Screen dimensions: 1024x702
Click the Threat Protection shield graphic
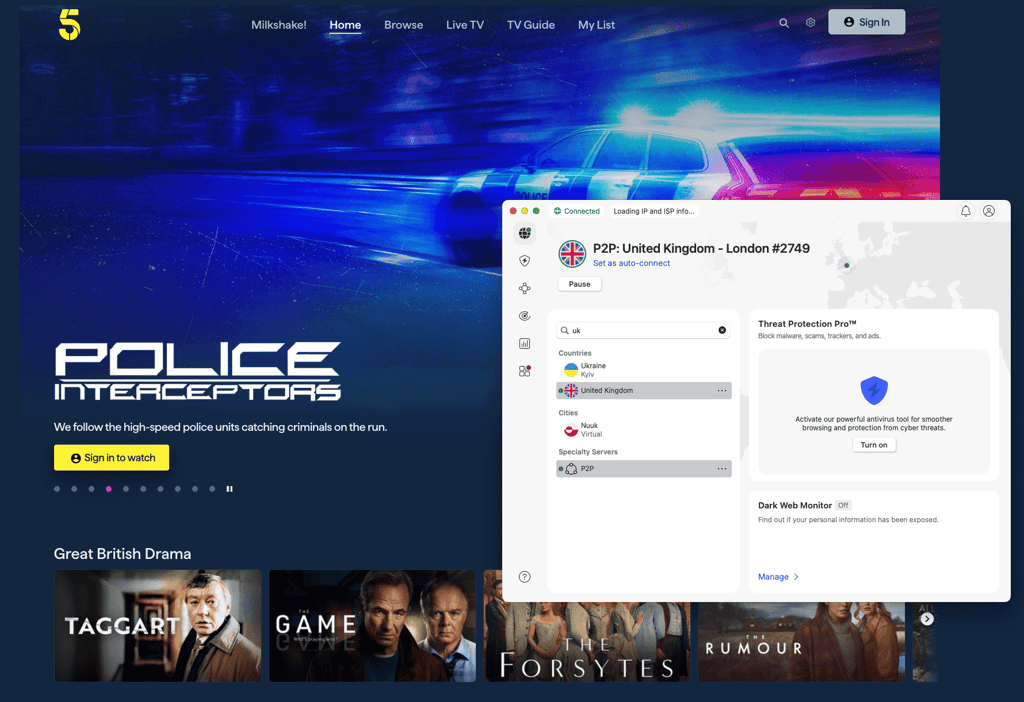pyautogui.click(x=874, y=391)
